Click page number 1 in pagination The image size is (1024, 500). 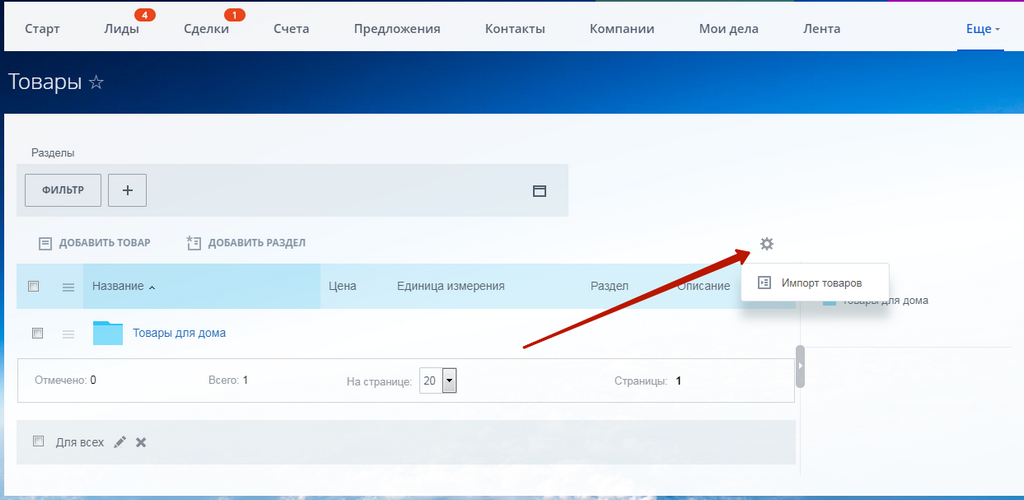coord(679,381)
